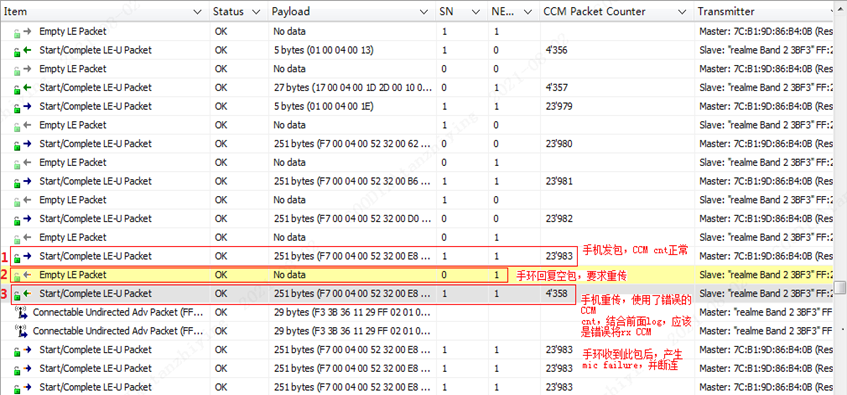Click the lock icon on the 4'356 packet row
This screenshot has width=847, height=395.
pyautogui.click(x=17, y=52)
